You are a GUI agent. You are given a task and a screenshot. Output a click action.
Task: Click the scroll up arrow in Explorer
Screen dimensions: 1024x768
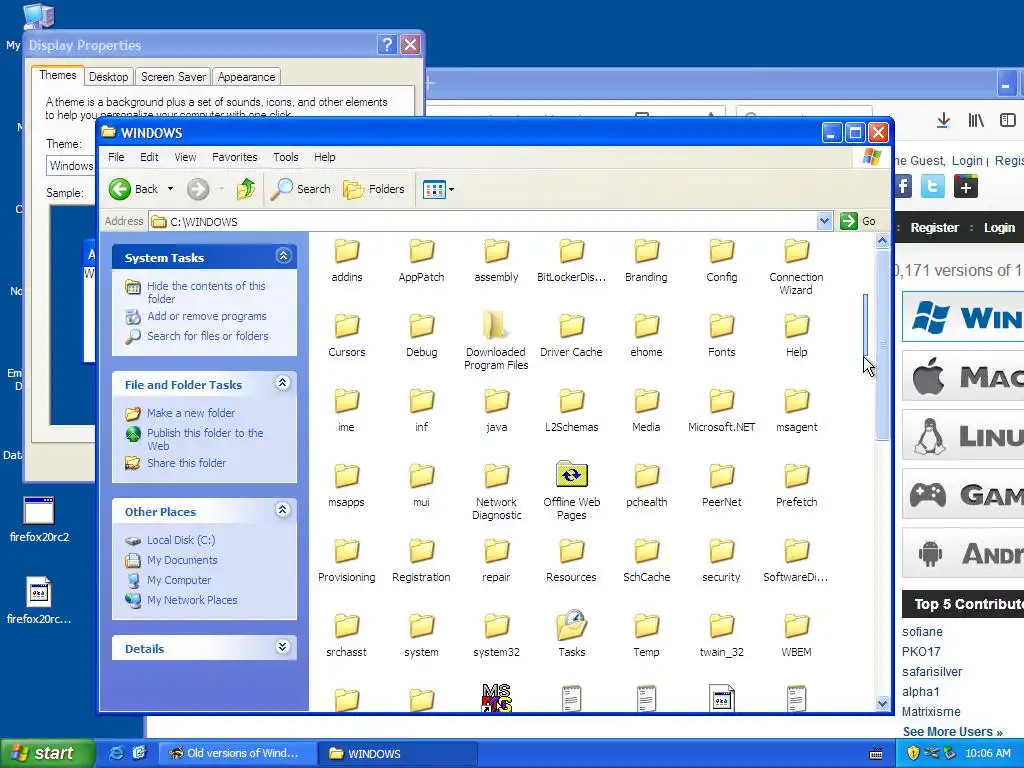click(882, 241)
